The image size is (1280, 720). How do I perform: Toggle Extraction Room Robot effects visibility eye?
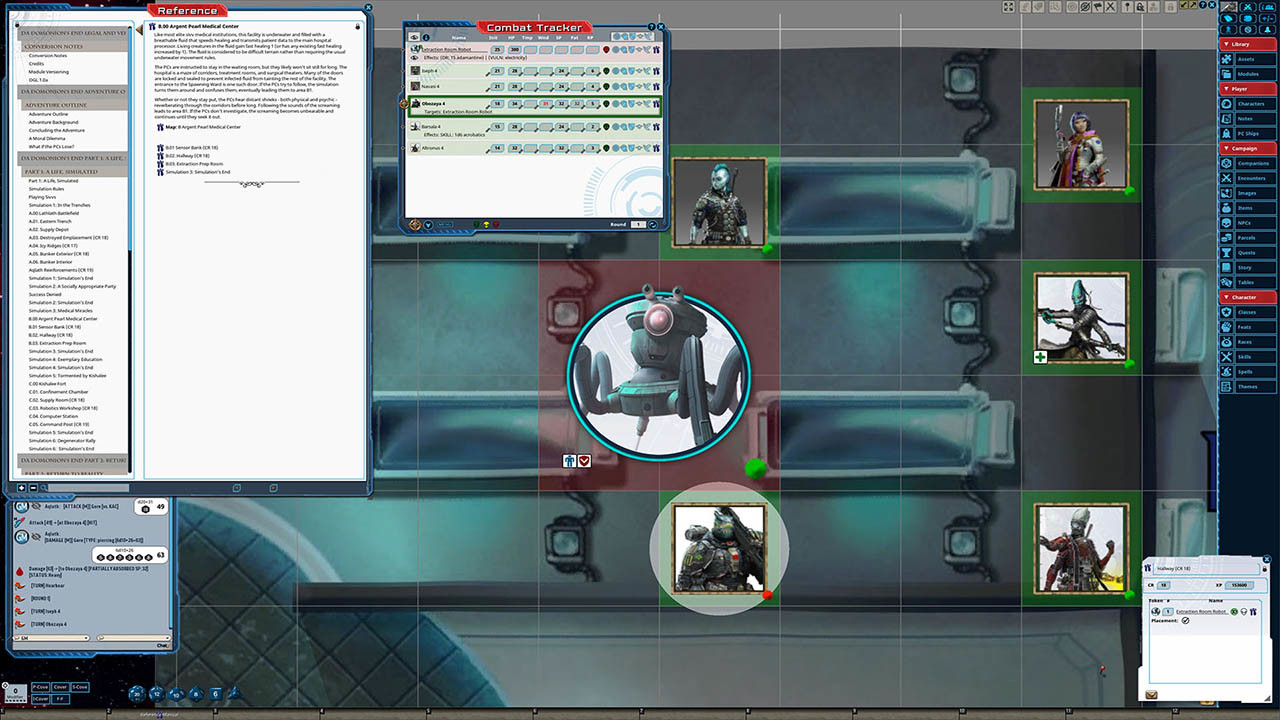414,59
